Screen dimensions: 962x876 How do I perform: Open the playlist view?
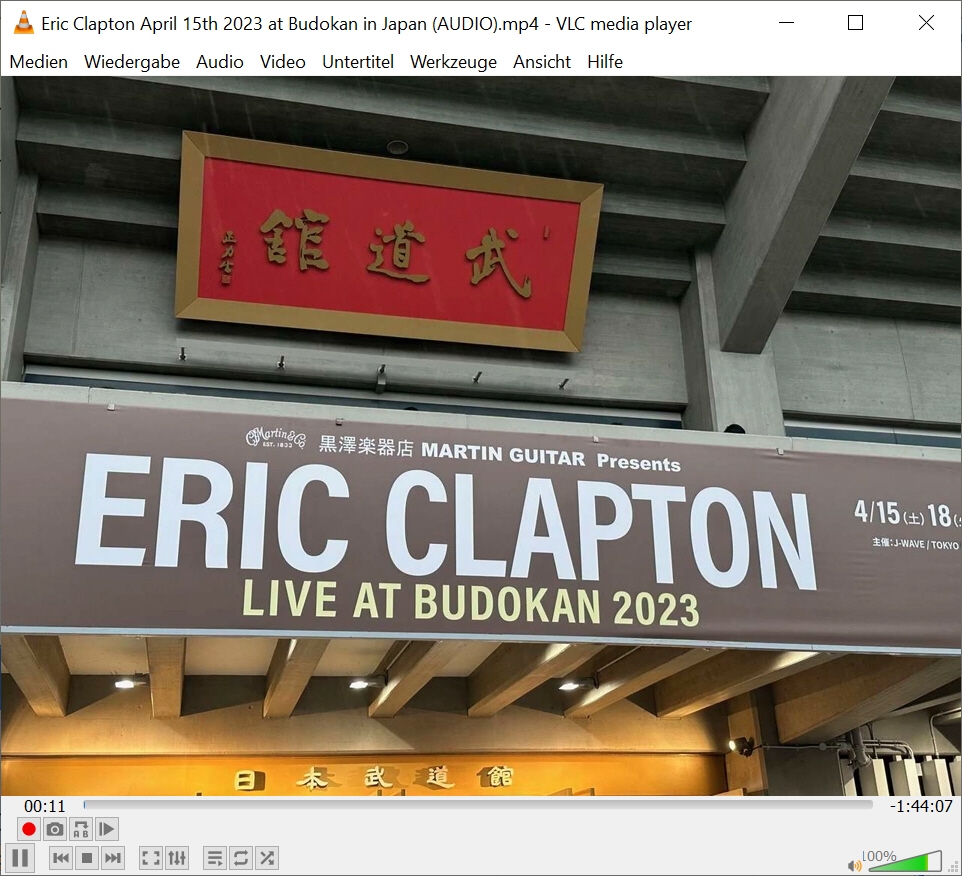point(215,858)
